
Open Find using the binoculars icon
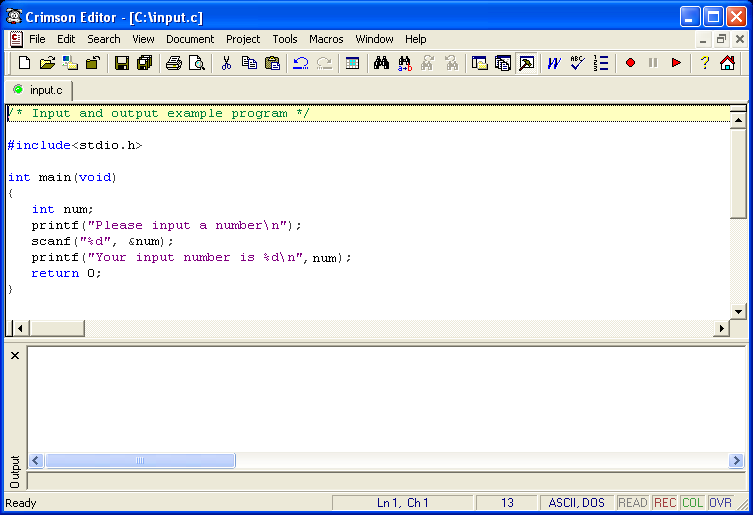coord(381,63)
